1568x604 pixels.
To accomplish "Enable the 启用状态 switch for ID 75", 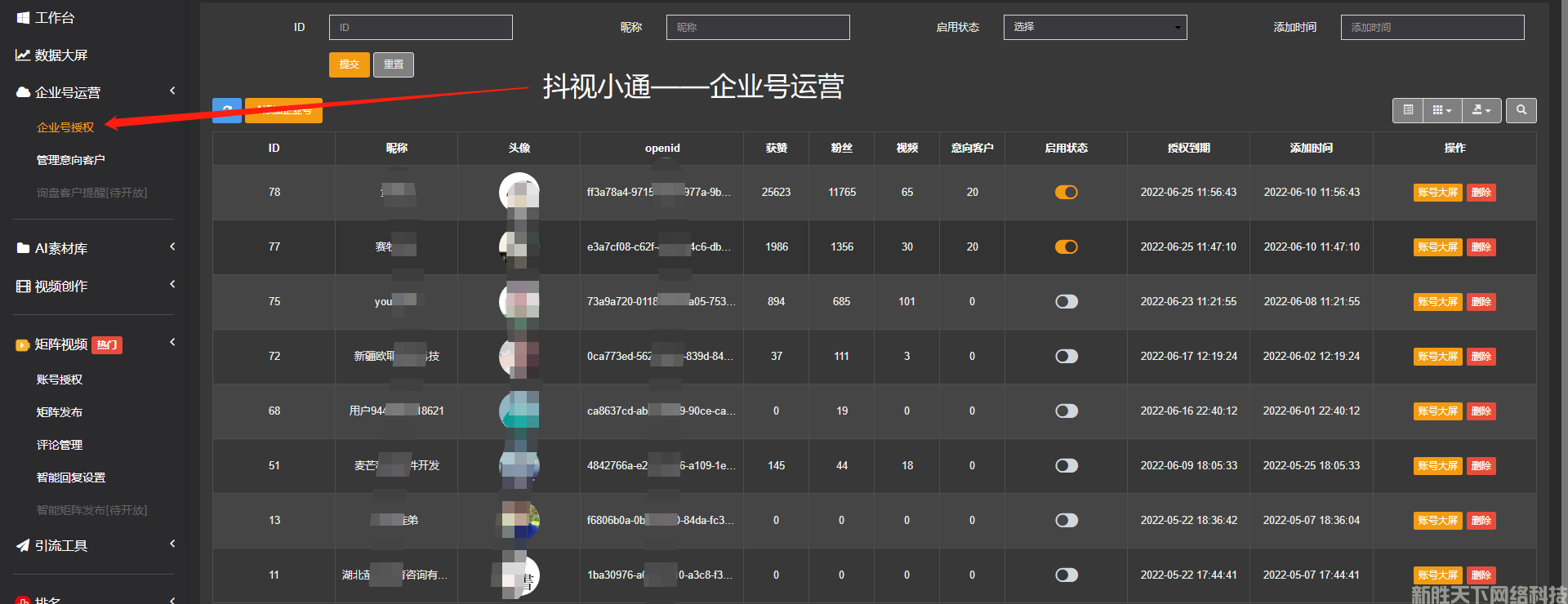I will tap(1066, 302).
